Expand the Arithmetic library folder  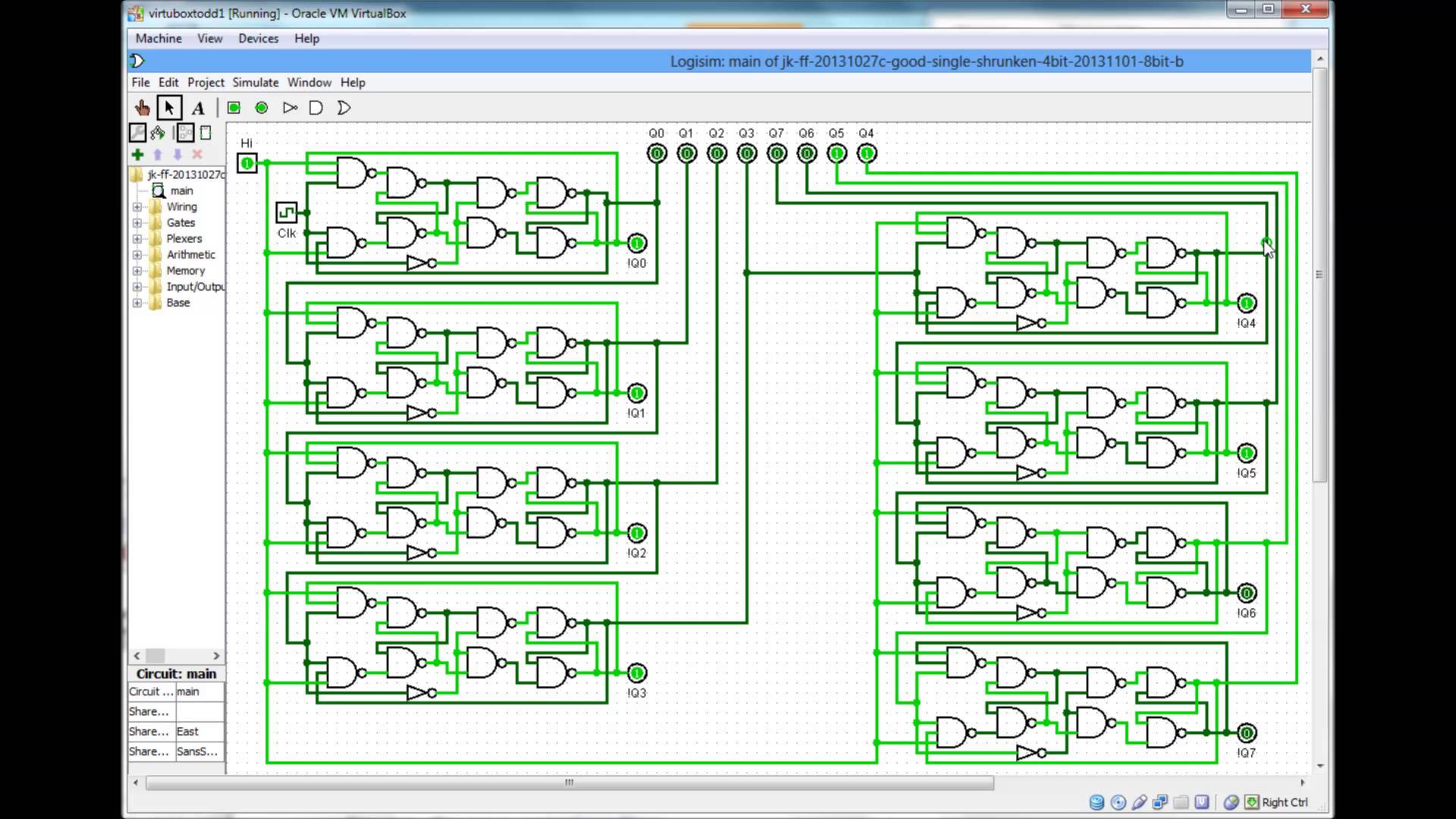tap(137, 254)
